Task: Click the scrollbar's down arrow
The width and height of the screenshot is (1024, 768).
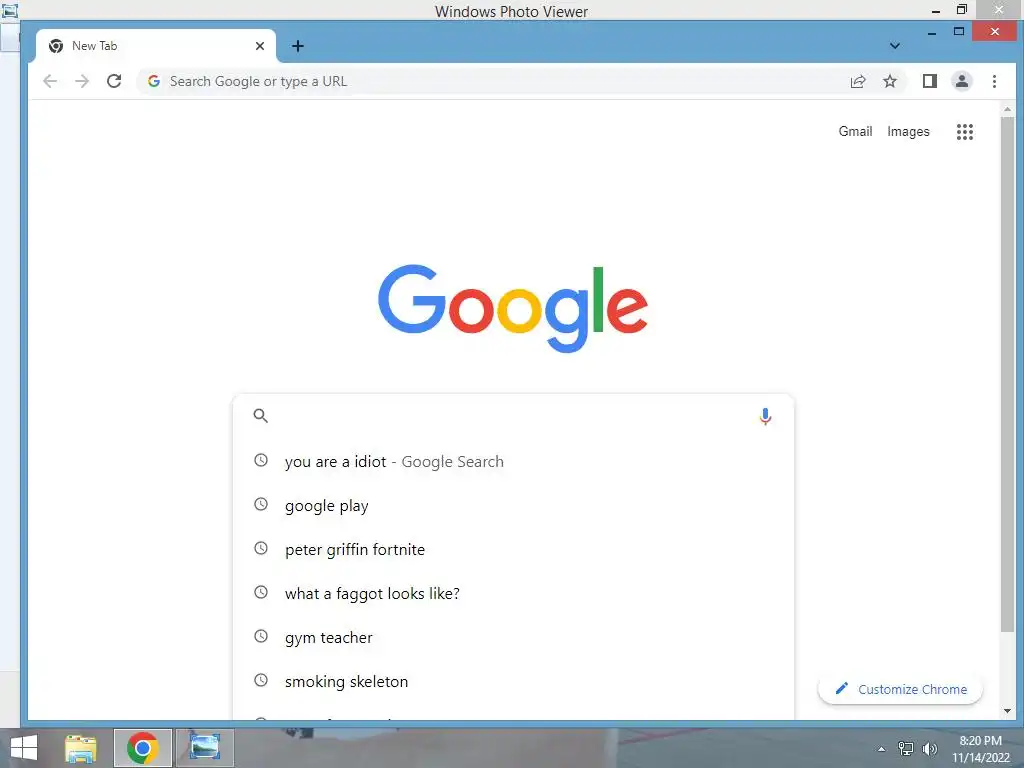Action: tap(1007, 711)
